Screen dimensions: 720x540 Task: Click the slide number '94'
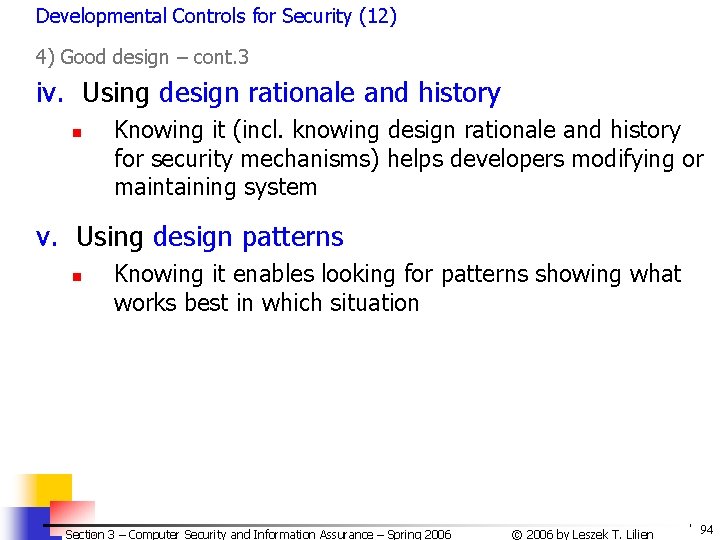pyautogui.click(x=706, y=529)
